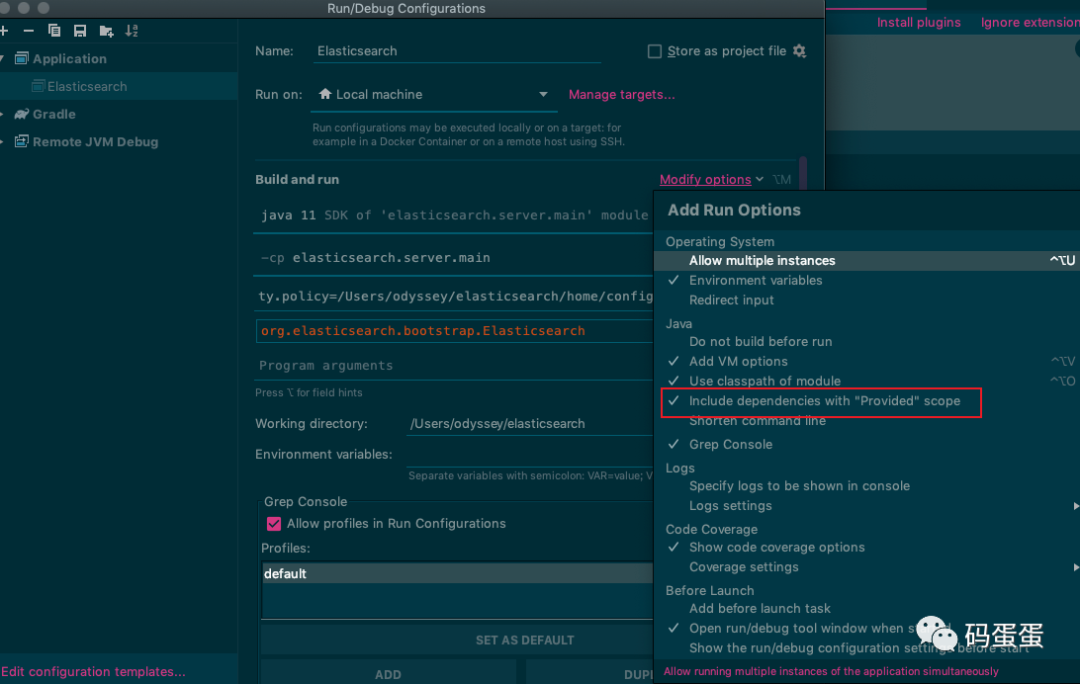Click the -cp elasticsearch.server.main classpath field
Image resolution: width=1080 pixels, height=684 pixels.
click(x=455, y=258)
